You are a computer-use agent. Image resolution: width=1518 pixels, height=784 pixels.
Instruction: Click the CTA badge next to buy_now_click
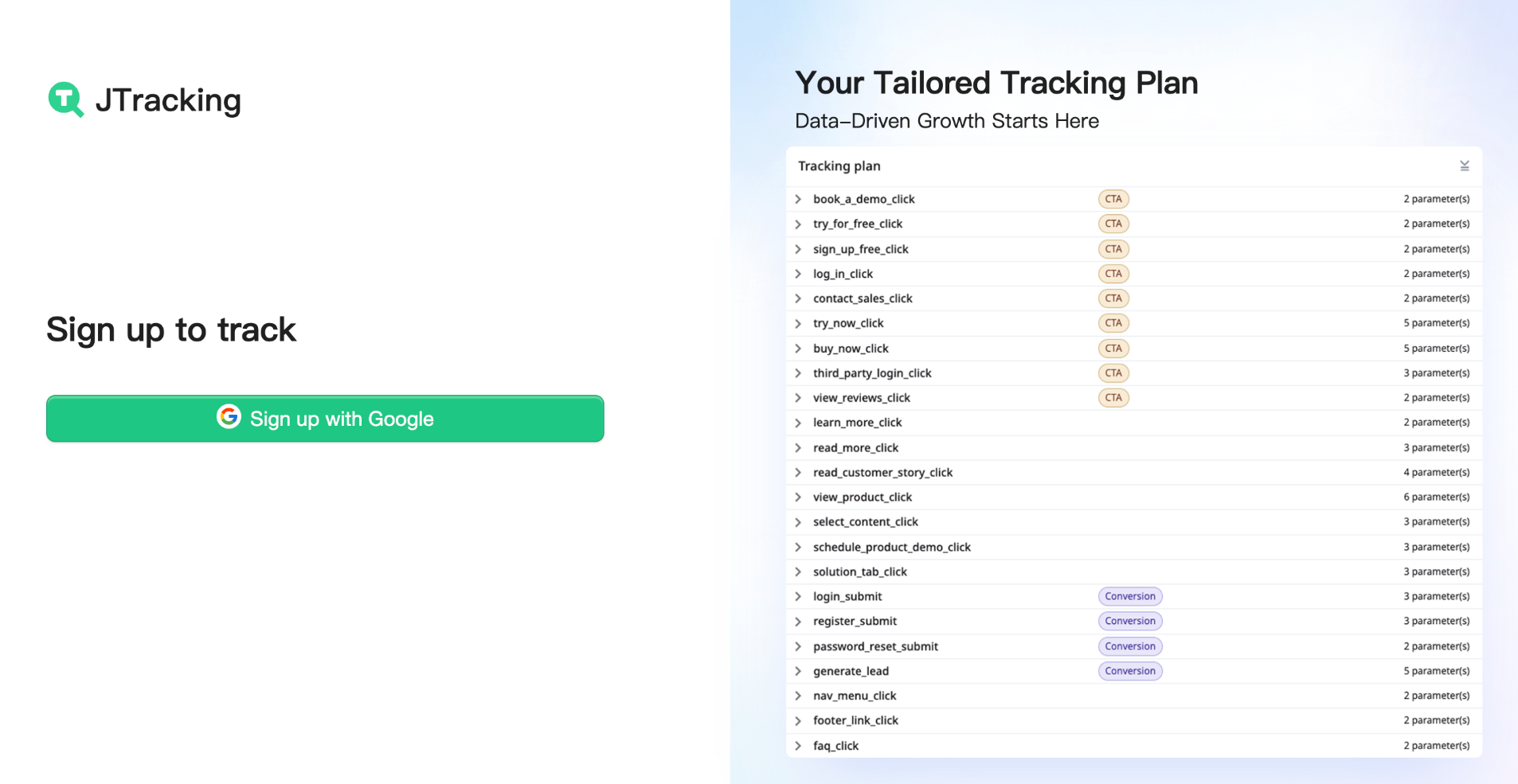point(1113,349)
